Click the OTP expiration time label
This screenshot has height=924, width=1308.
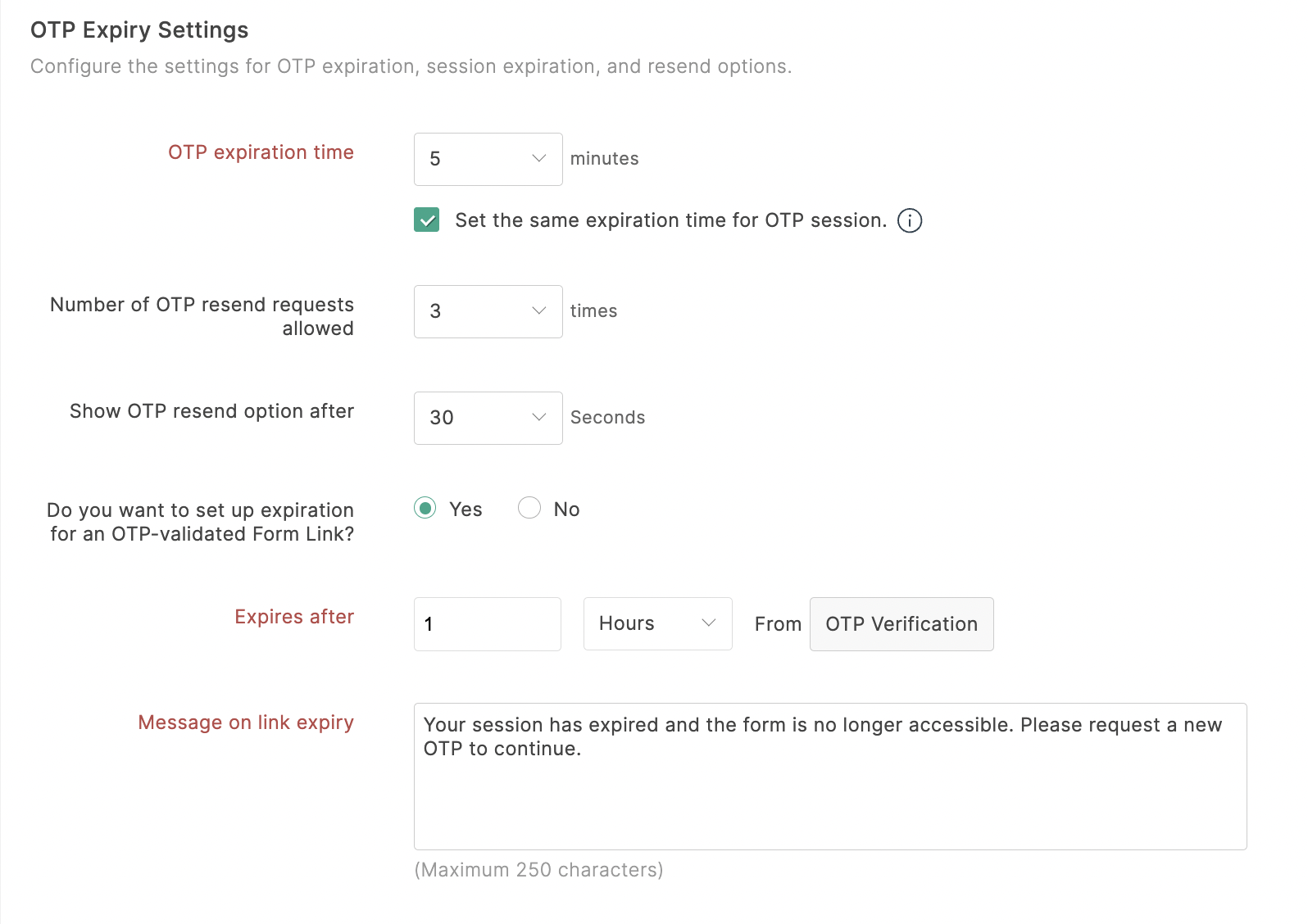tap(261, 152)
